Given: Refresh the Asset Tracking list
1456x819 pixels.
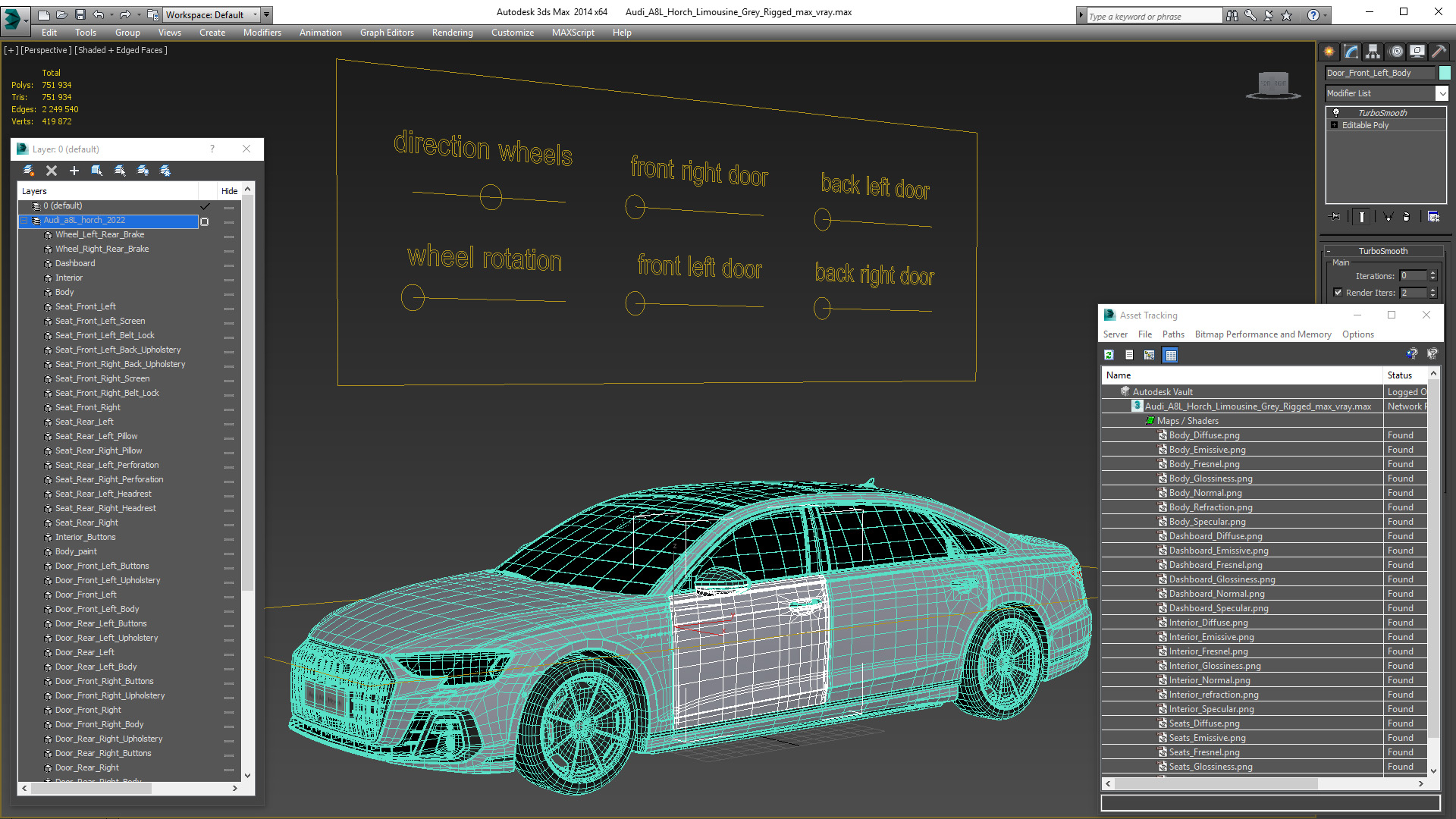Looking at the screenshot, I should click(1109, 355).
